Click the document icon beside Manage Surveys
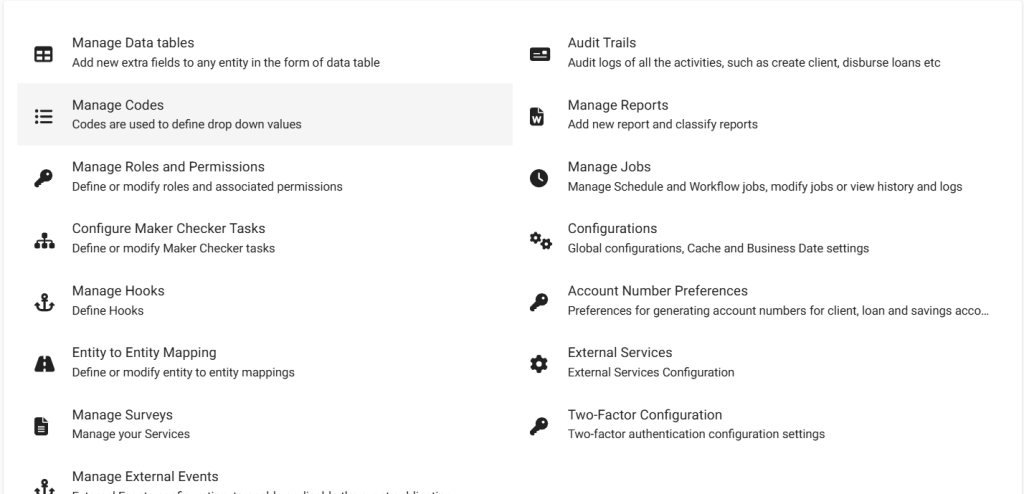 pyautogui.click(x=42, y=426)
